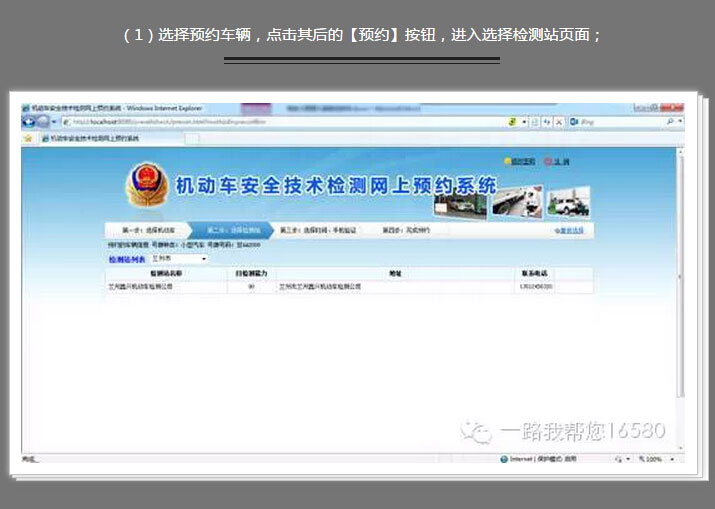The image size is (715, 509).
Task: Click the first vehicle photo thumbnail in banner
Action: pyautogui.click(x=461, y=206)
